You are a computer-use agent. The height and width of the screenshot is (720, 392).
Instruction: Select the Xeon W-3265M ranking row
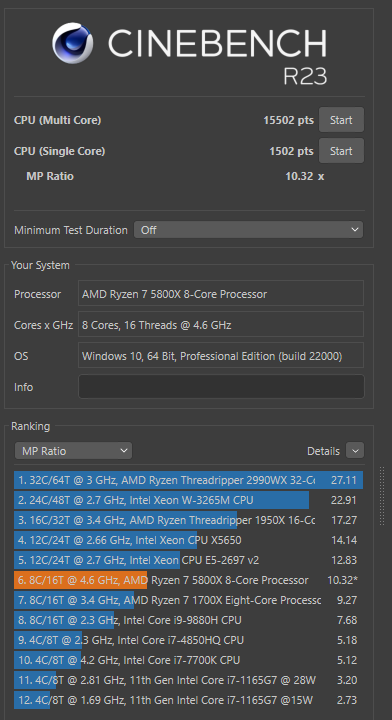click(188, 500)
